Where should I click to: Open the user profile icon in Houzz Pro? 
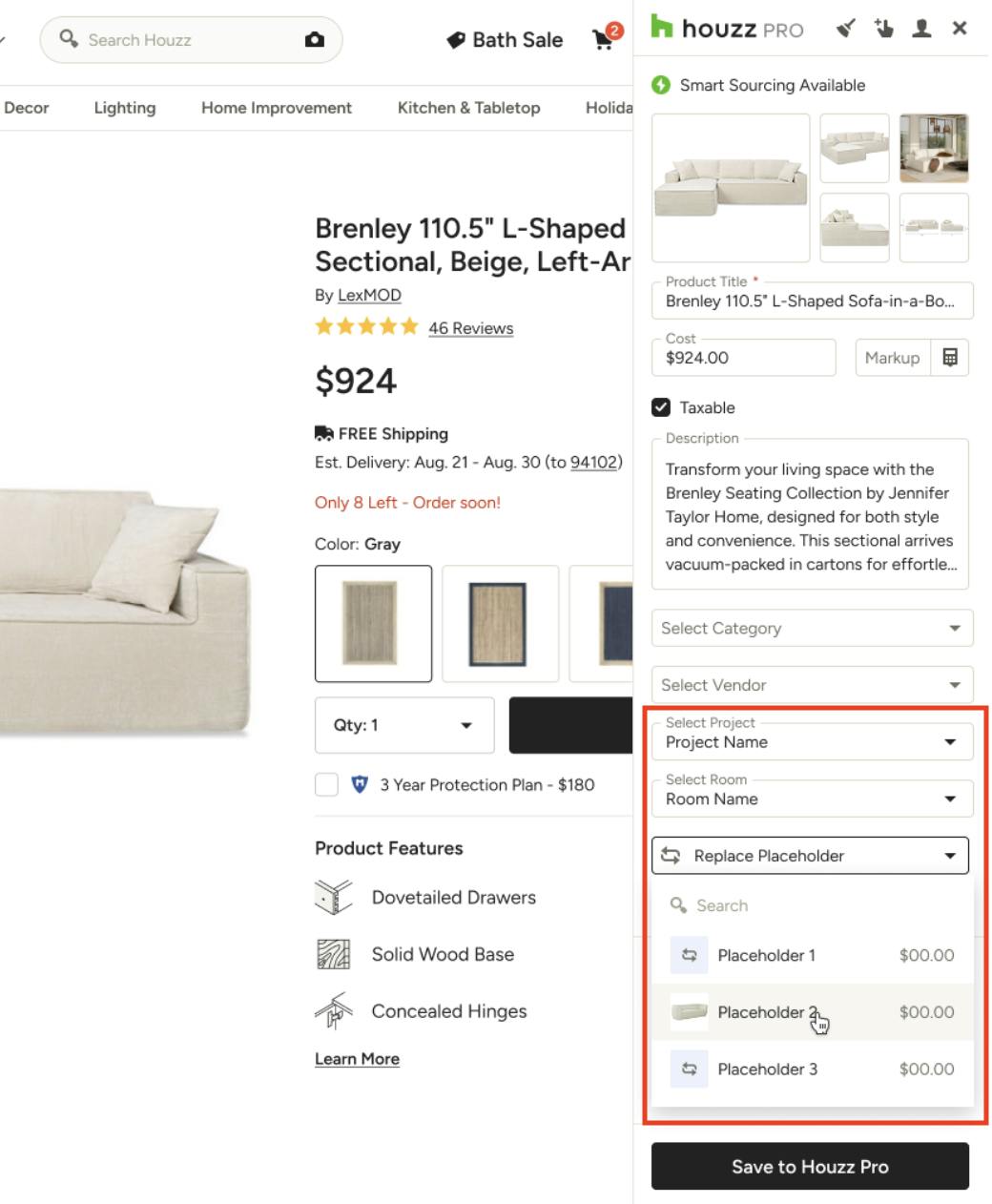coord(921,29)
